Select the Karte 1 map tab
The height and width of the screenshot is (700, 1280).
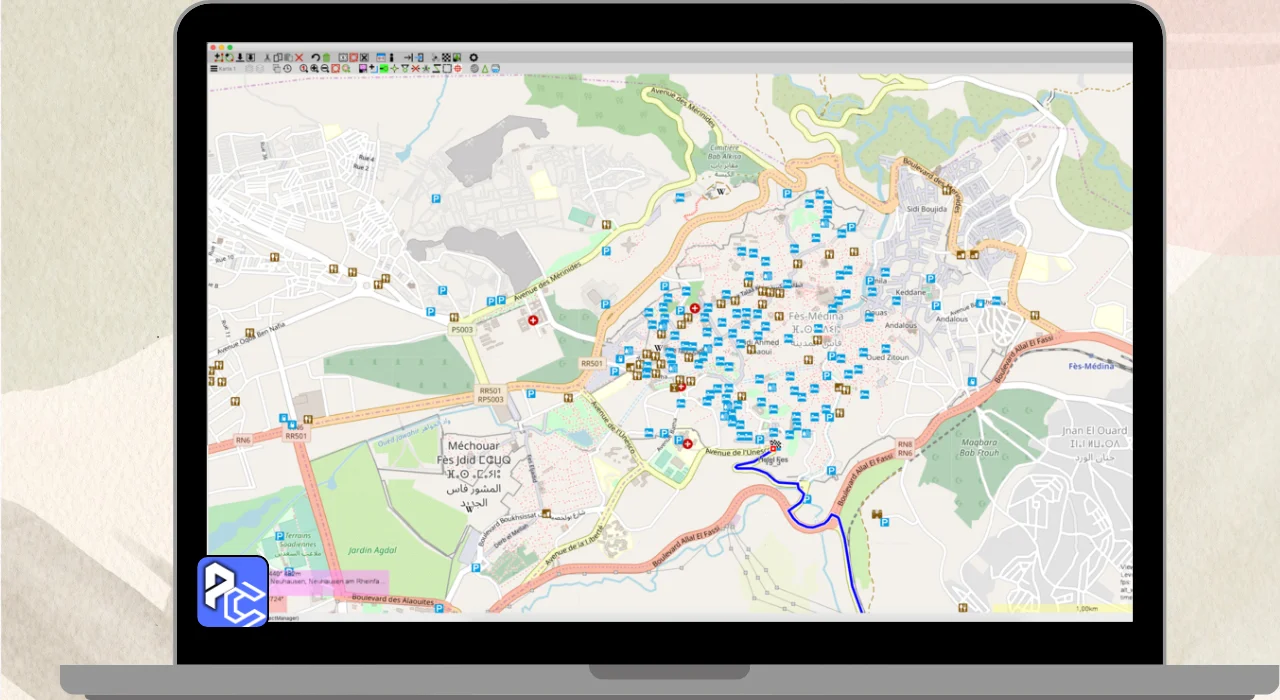pos(227,69)
